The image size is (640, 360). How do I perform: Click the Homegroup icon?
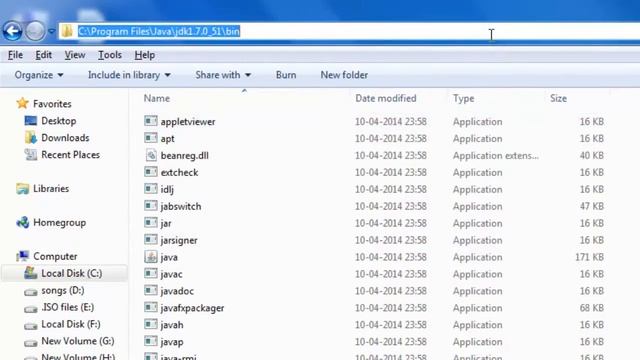point(22,222)
